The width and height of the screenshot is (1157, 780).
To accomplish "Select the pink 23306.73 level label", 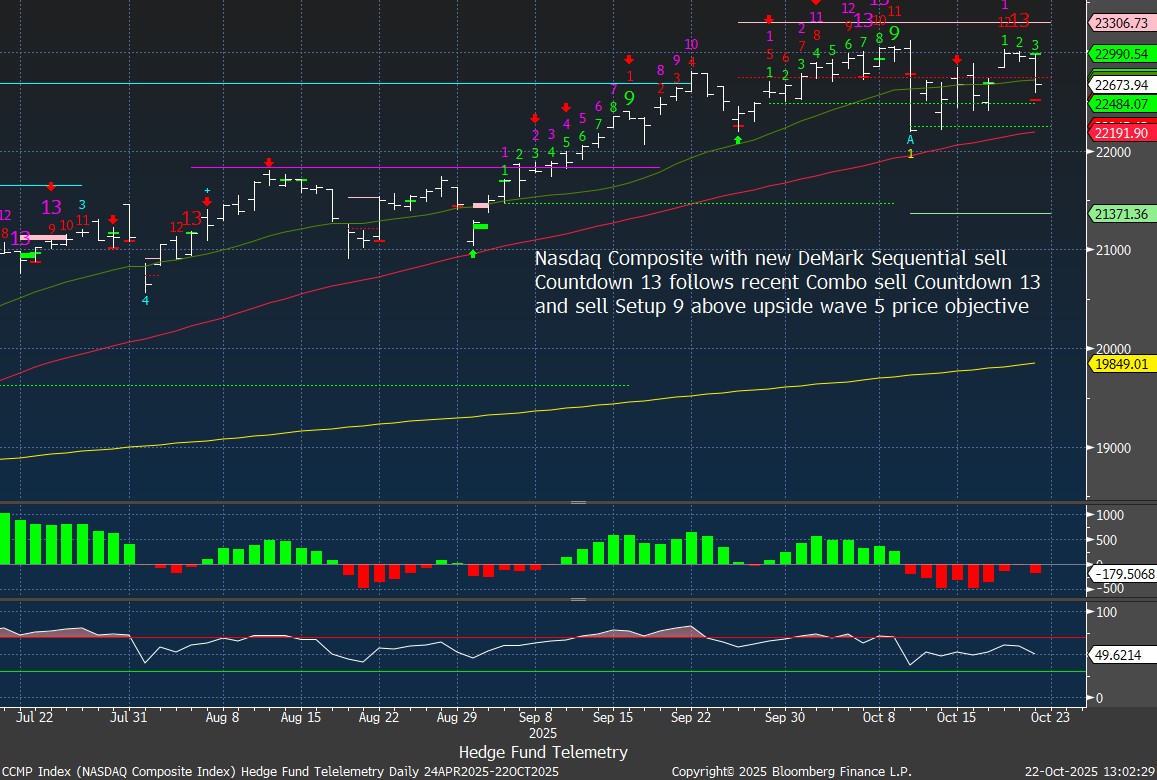I will click(1119, 22).
